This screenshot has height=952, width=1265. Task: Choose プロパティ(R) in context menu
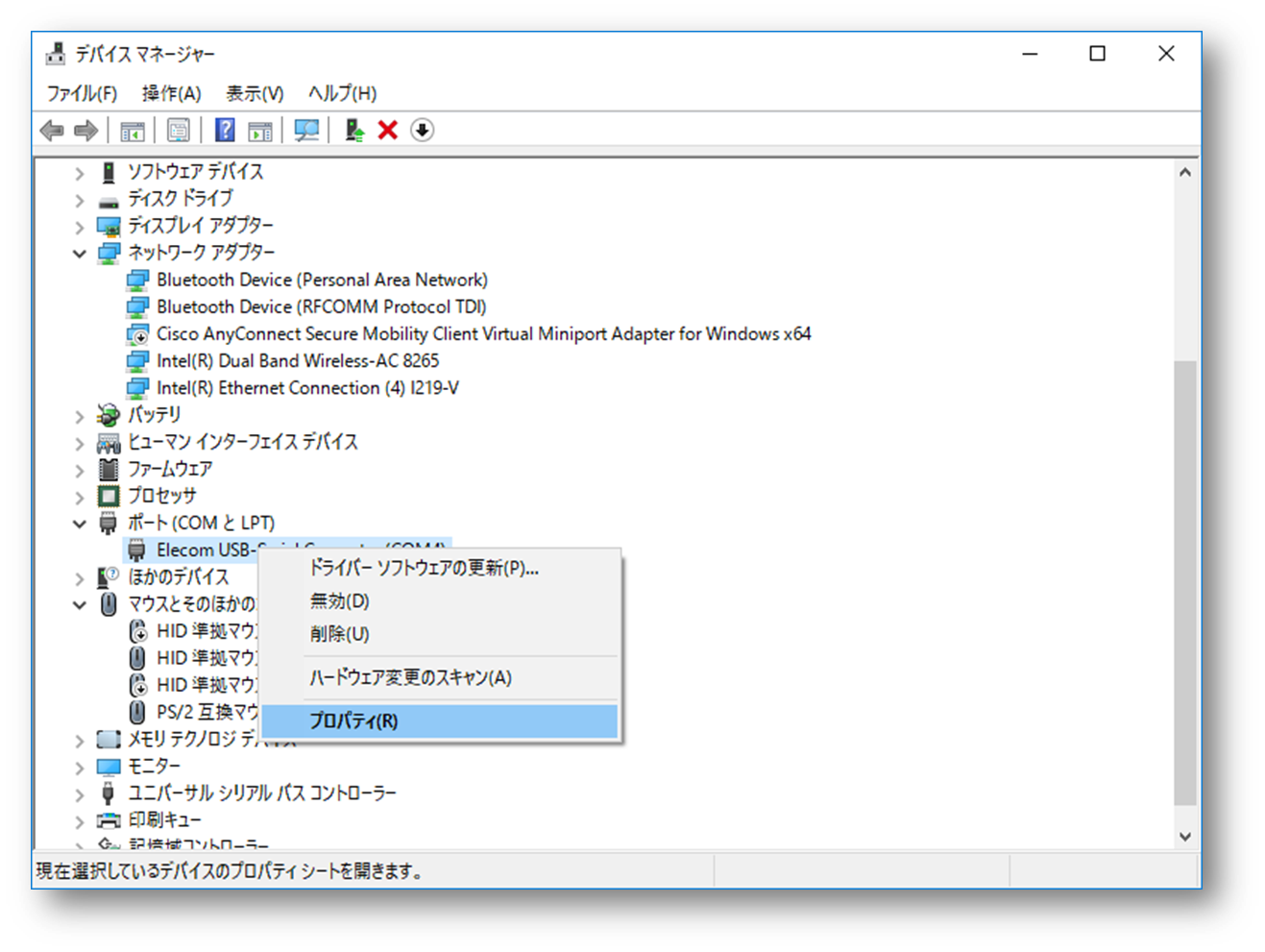tap(441, 720)
